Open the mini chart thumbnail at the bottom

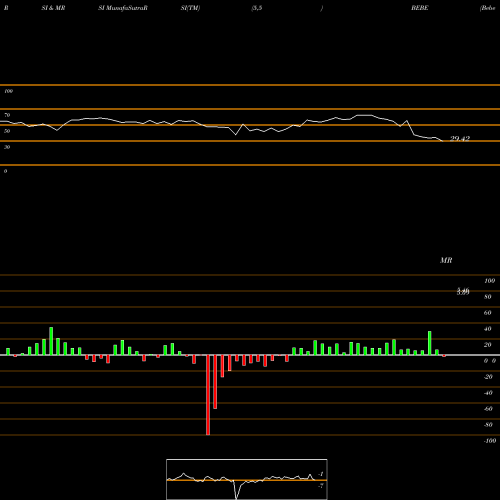pyautogui.click(x=247, y=479)
